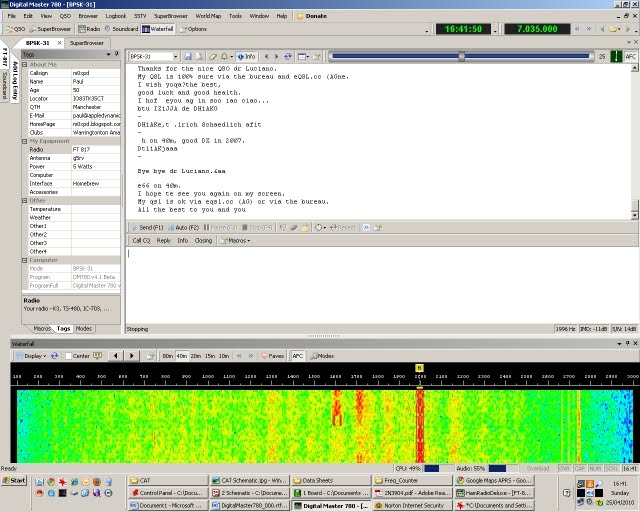Open the Tools menu
This screenshot has width=640, height=512.
[235, 16]
